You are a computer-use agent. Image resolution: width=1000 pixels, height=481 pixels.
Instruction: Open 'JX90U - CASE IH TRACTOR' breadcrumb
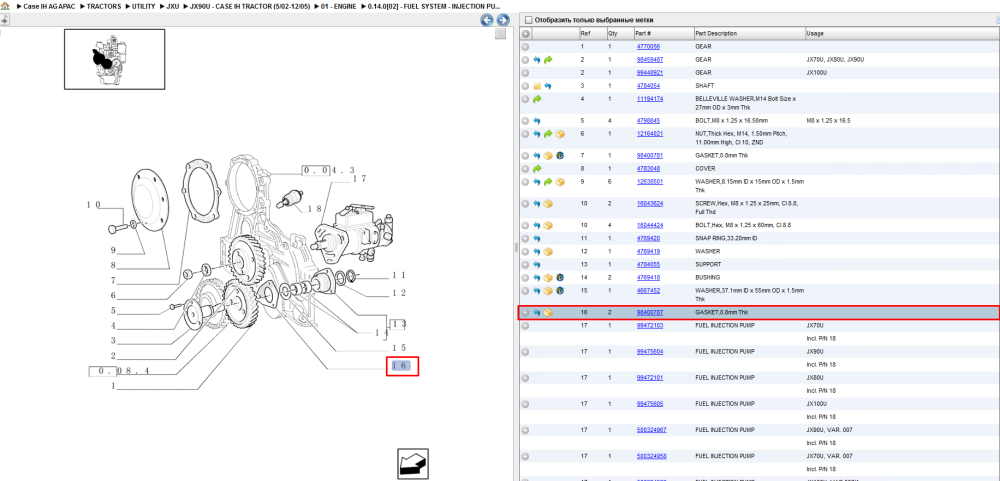249,6
